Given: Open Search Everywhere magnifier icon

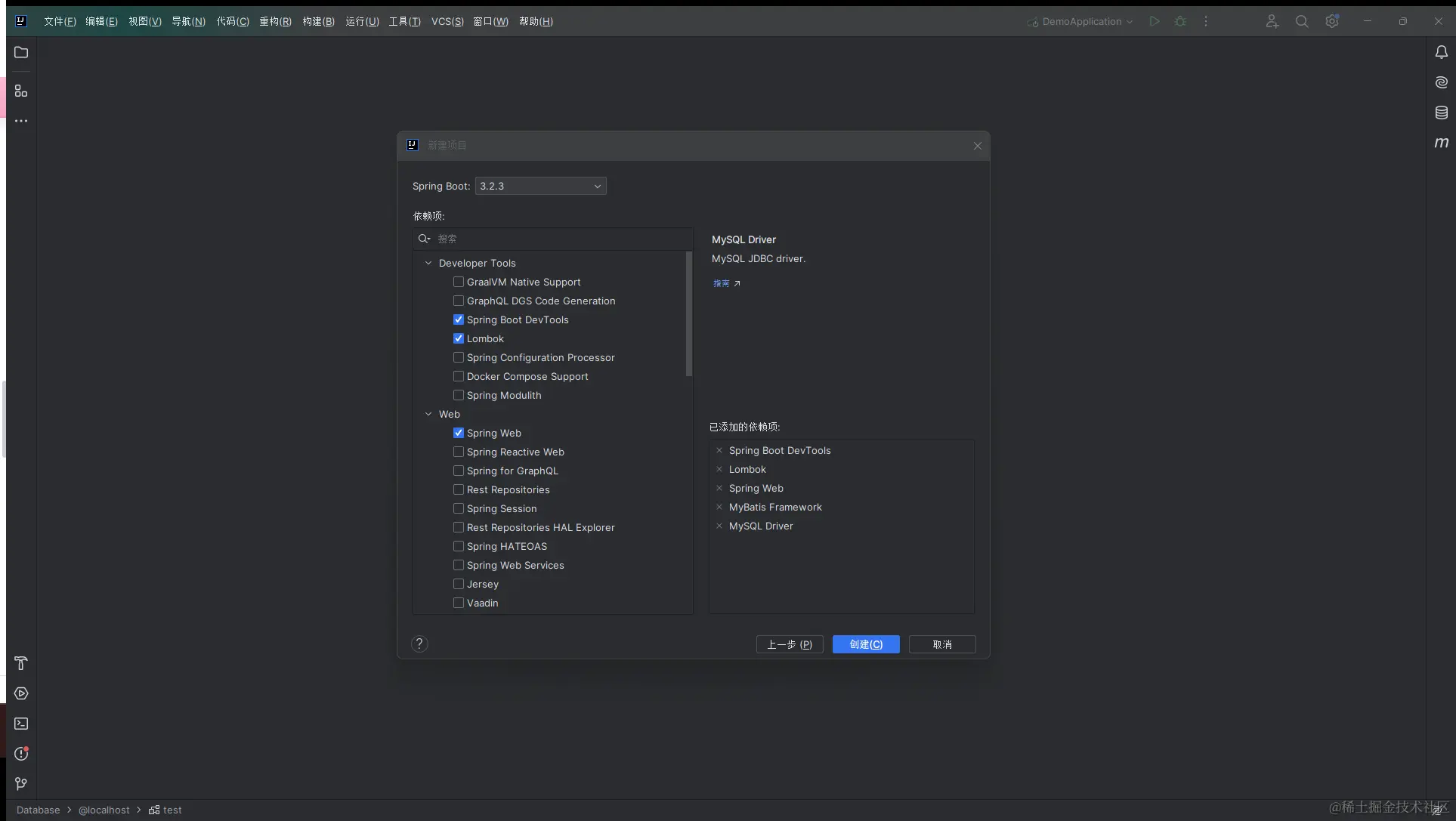Looking at the screenshot, I should 1302,21.
